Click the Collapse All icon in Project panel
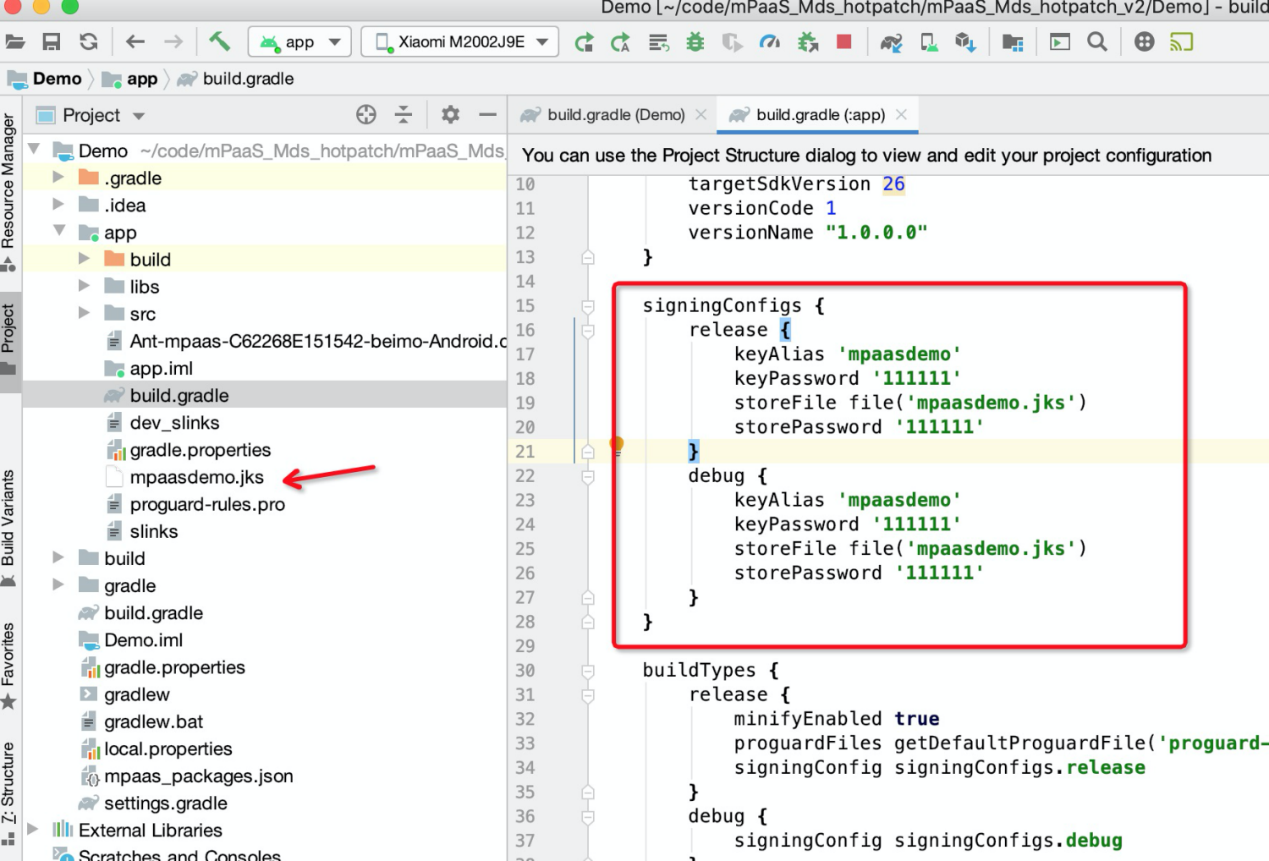The height and width of the screenshot is (861, 1269). tap(403, 115)
